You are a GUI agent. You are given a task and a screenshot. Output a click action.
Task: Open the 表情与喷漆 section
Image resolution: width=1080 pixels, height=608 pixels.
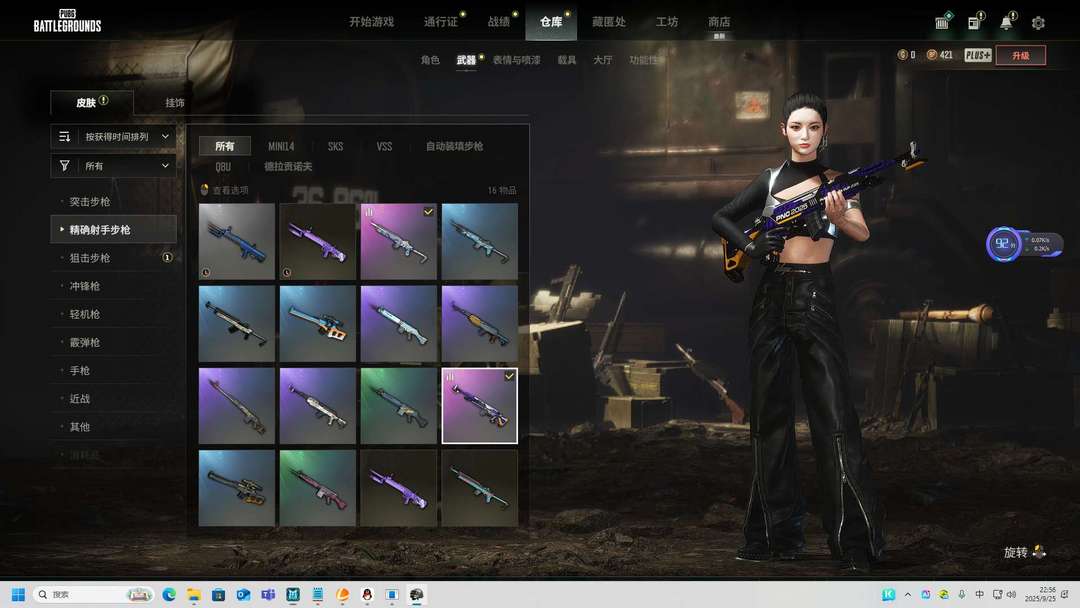517,60
